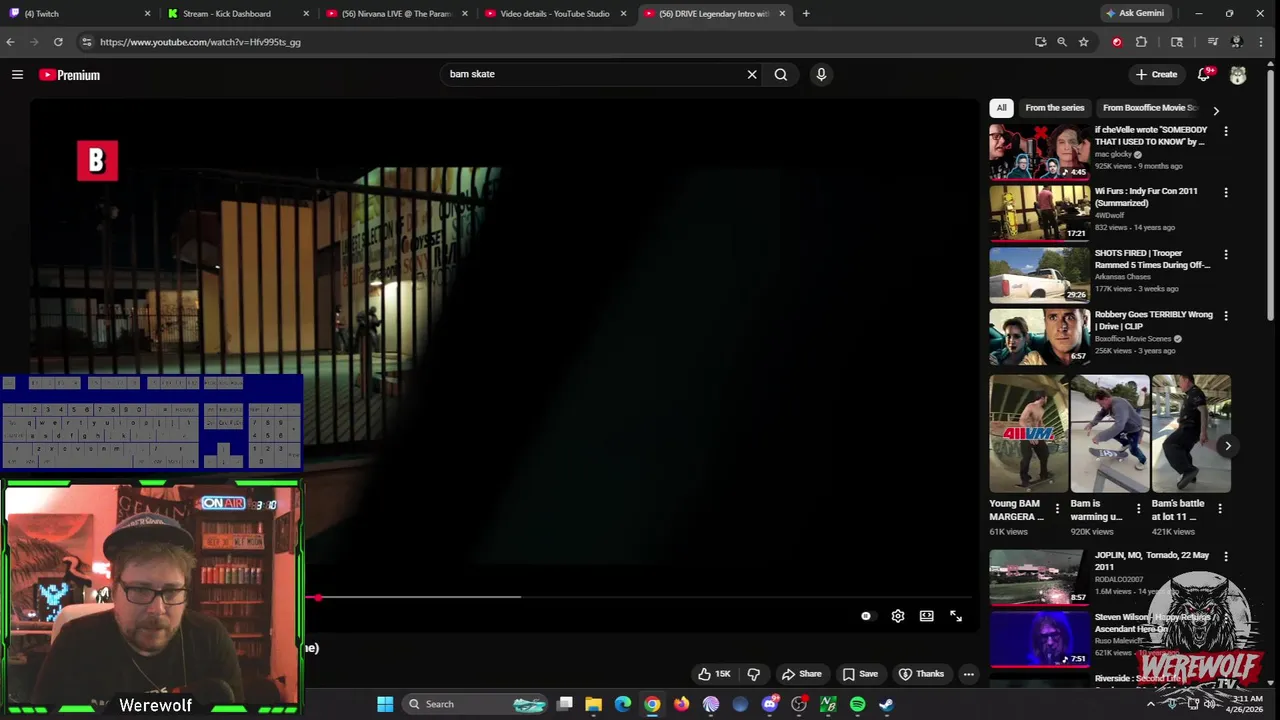Open 'Young BAM MARGERA' short thumbnail
The image size is (1280, 720).
(x=1029, y=434)
